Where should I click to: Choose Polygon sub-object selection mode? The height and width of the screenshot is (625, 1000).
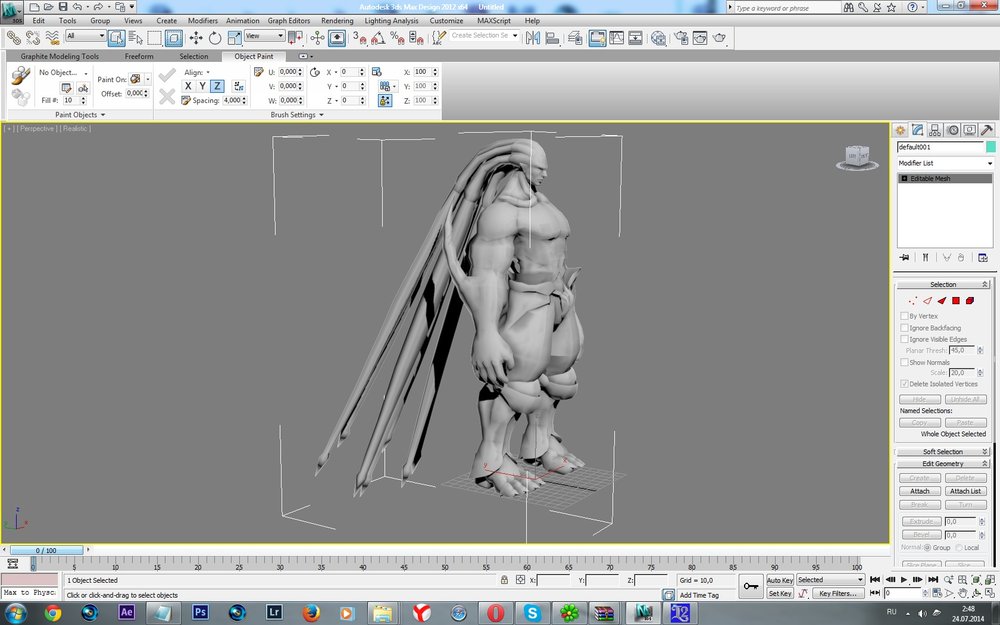956,300
